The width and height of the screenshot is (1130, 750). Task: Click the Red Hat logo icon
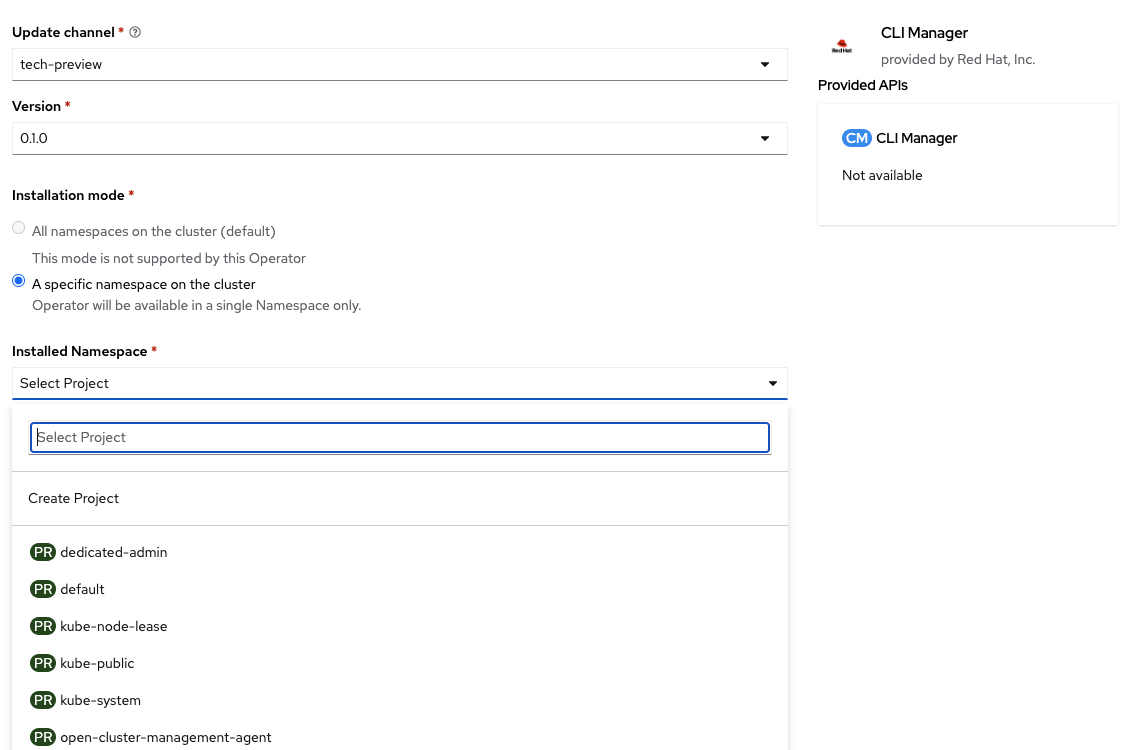[x=841, y=46]
